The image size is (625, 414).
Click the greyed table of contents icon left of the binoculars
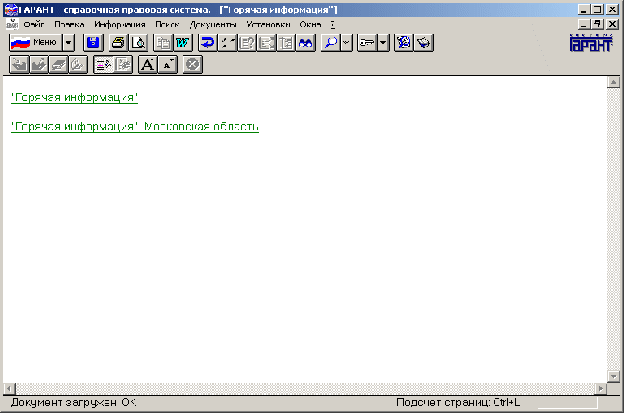pos(286,42)
